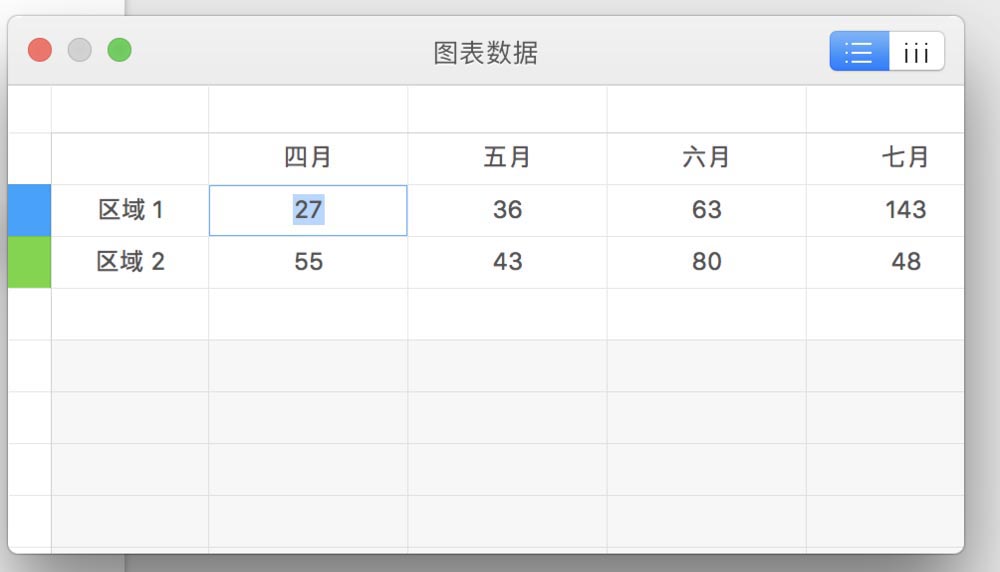
Task: Select the cell with value 43
Action: (x=507, y=262)
